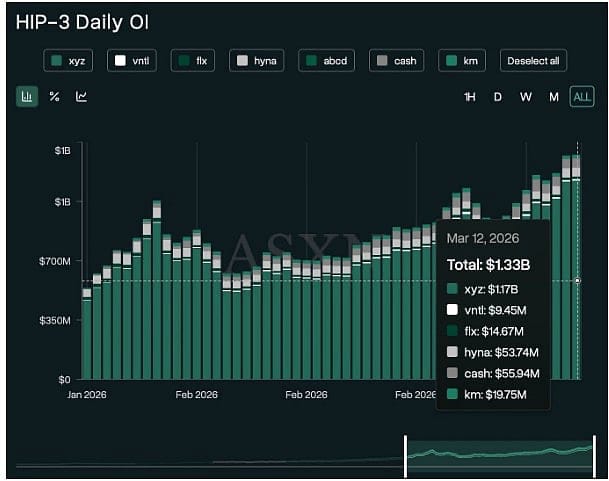Select the D time range

[x=498, y=97]
